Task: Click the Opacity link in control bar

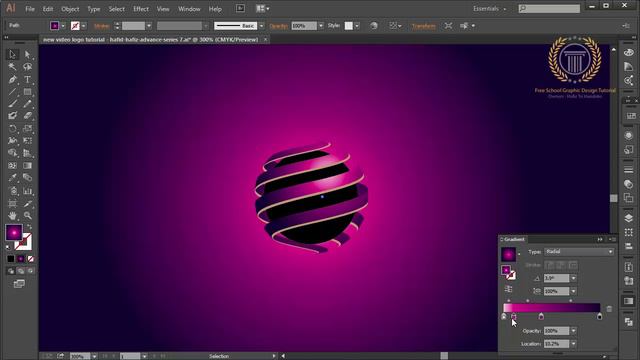Action: pos(279,26)
